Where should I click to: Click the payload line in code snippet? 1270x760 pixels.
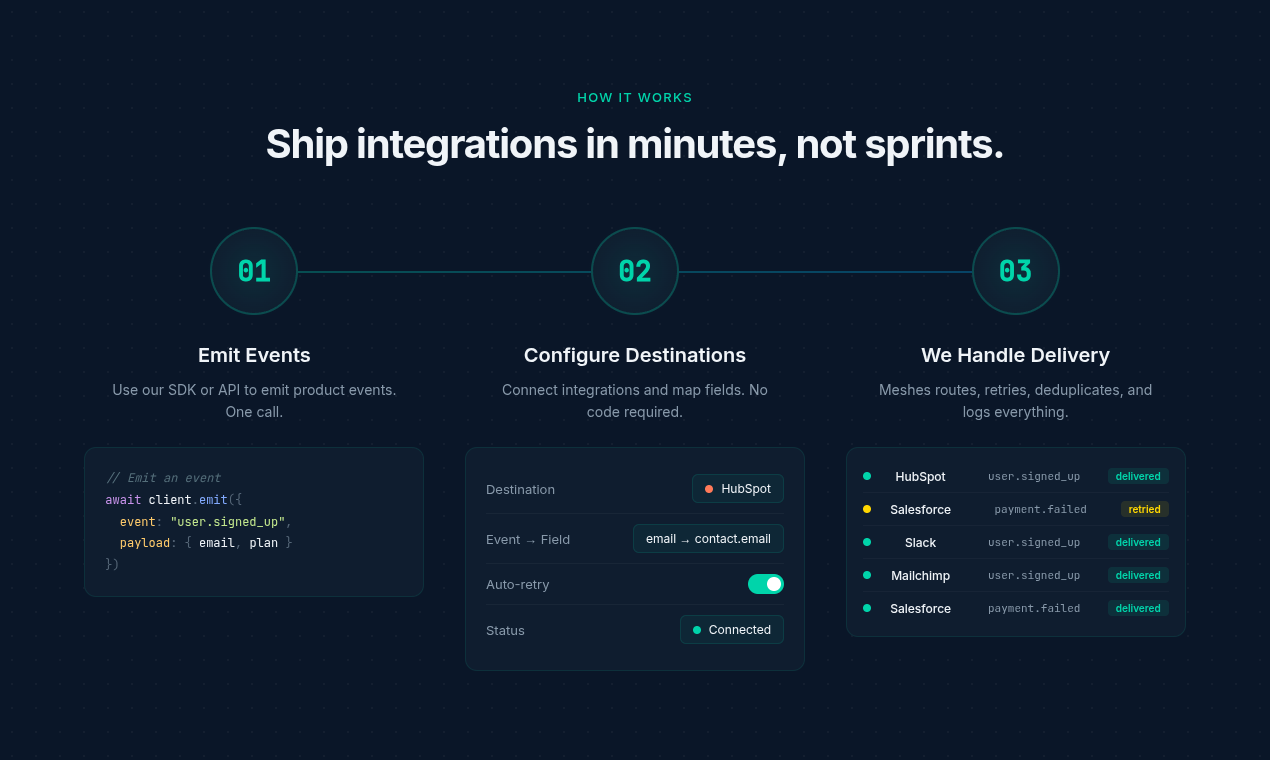206,543
